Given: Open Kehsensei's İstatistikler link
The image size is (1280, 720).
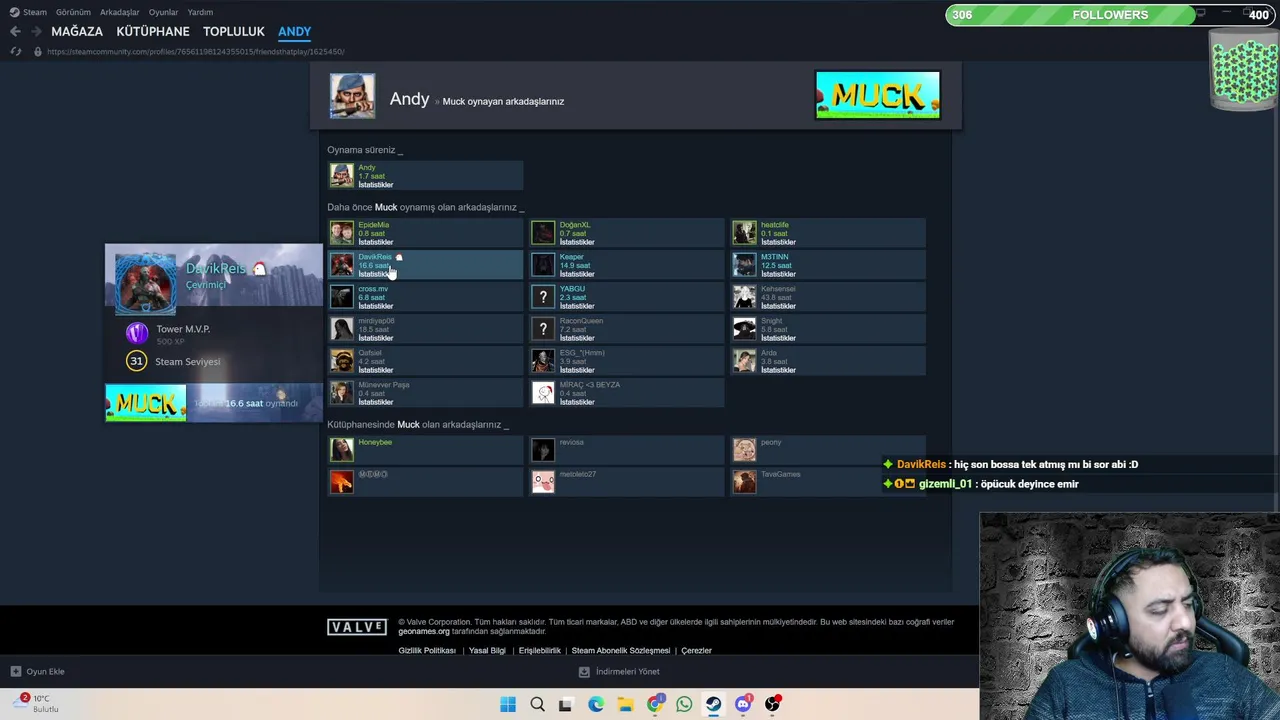Looking at the screenshot, I should click(x=778, y=306).
